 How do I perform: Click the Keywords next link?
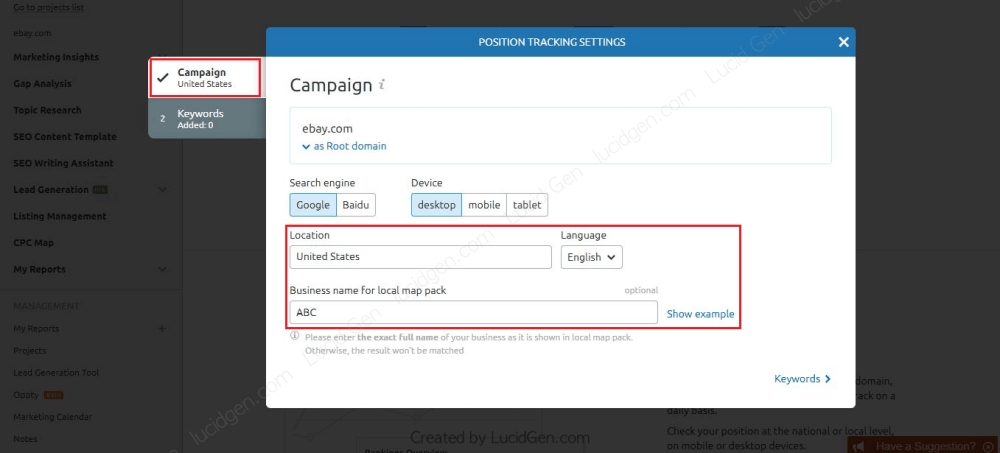click(x=802, y=379)
